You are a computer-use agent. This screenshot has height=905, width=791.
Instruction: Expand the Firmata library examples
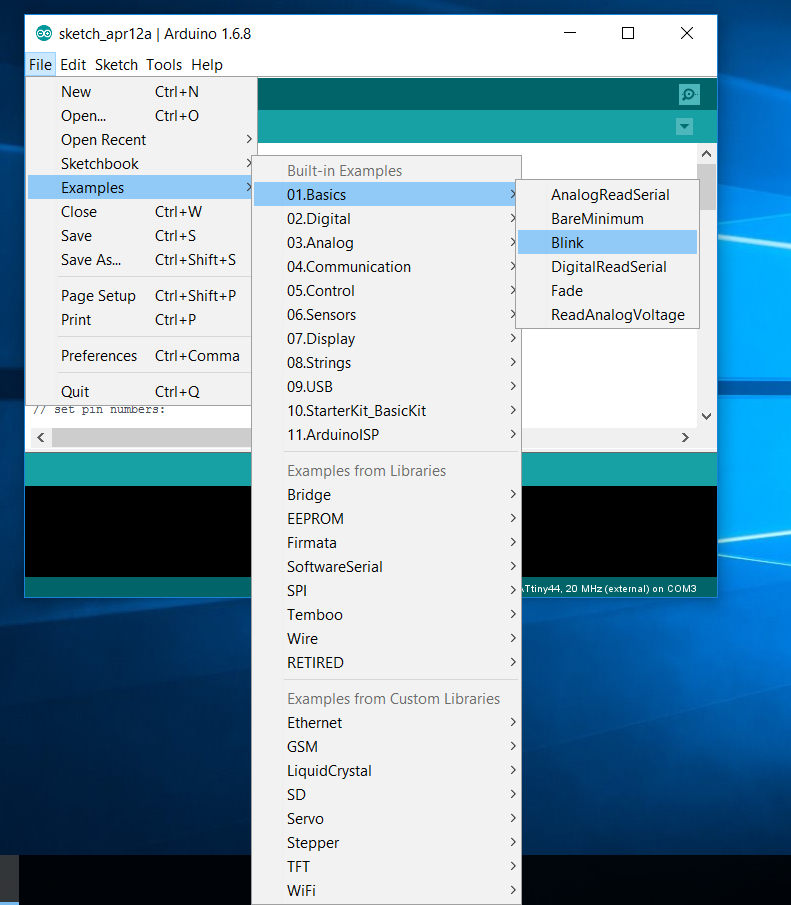pos(386,543)
